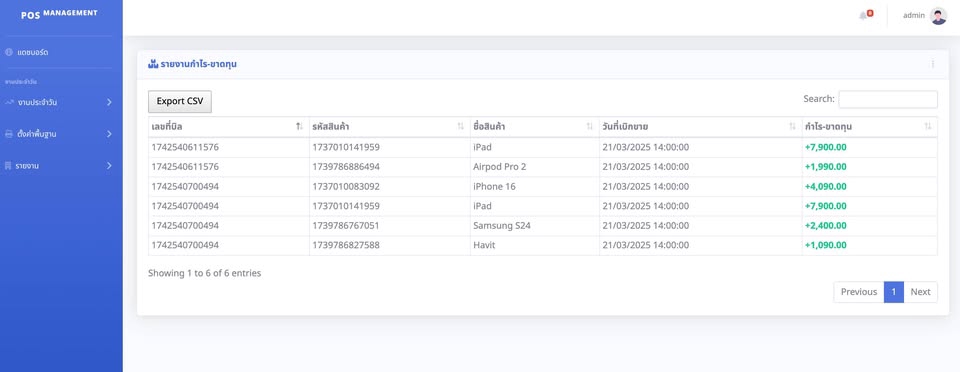The image size is (960, 372).
Task: Click the กำไร-ขาดทุน column header
Action: tap(869, 127)
